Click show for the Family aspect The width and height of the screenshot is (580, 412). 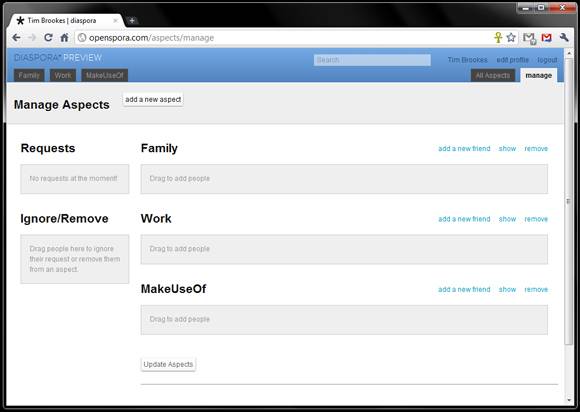pos(507,148)
